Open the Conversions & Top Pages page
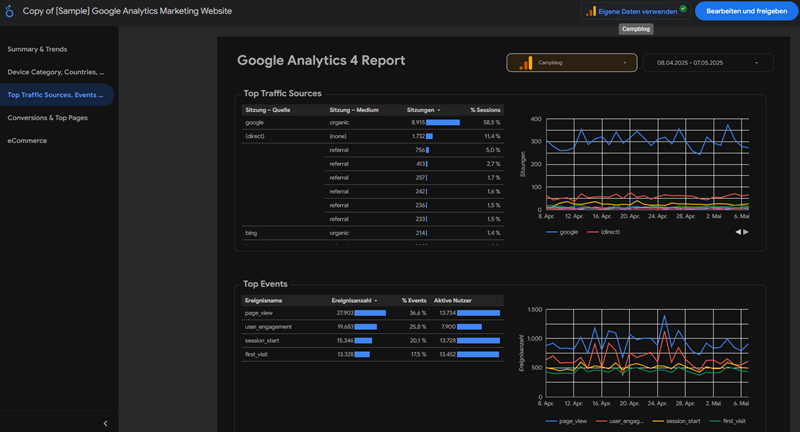 point(47,118)
